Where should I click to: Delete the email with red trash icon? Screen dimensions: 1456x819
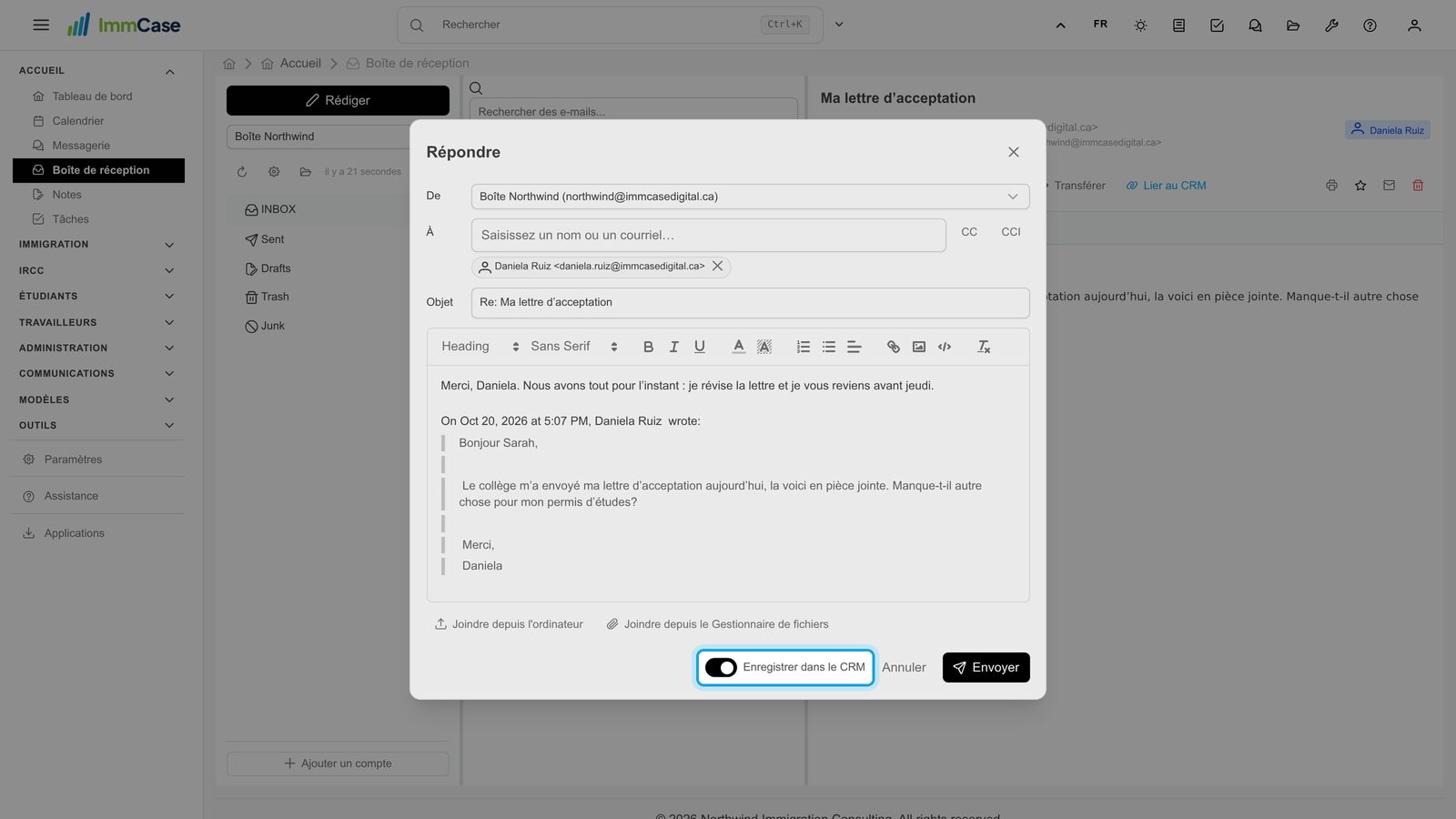pos(1418,186)
